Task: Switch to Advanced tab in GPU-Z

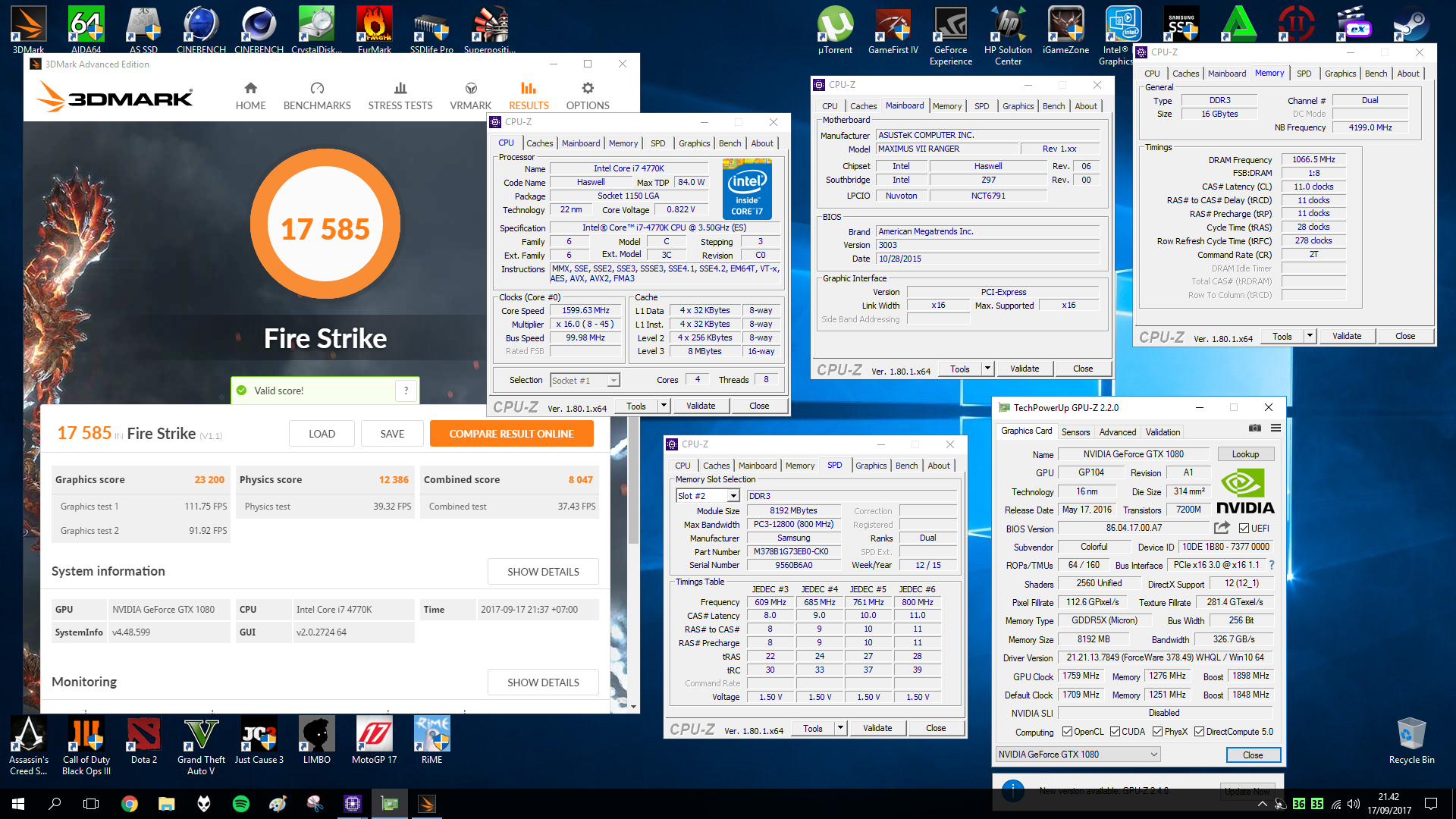Action: click(x=1118, y=432)
